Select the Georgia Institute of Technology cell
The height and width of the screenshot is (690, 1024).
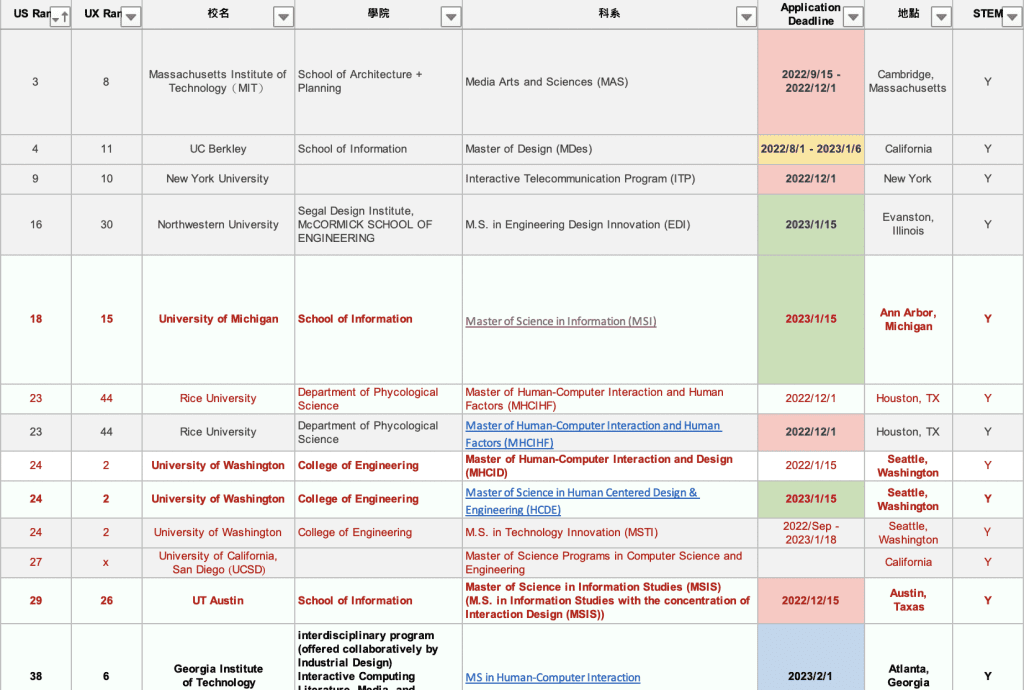coord(218,657)
